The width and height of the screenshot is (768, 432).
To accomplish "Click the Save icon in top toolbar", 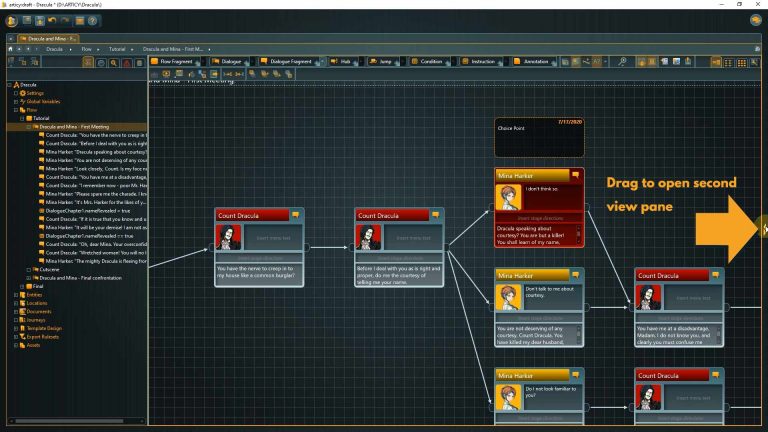I will point(40,21).
